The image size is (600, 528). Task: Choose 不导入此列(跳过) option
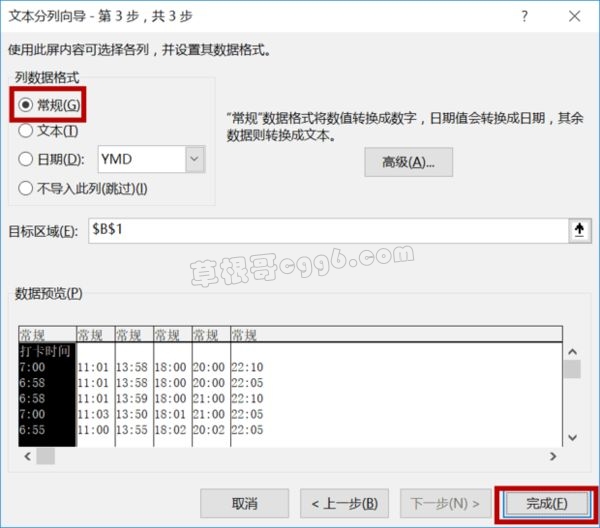26,188
